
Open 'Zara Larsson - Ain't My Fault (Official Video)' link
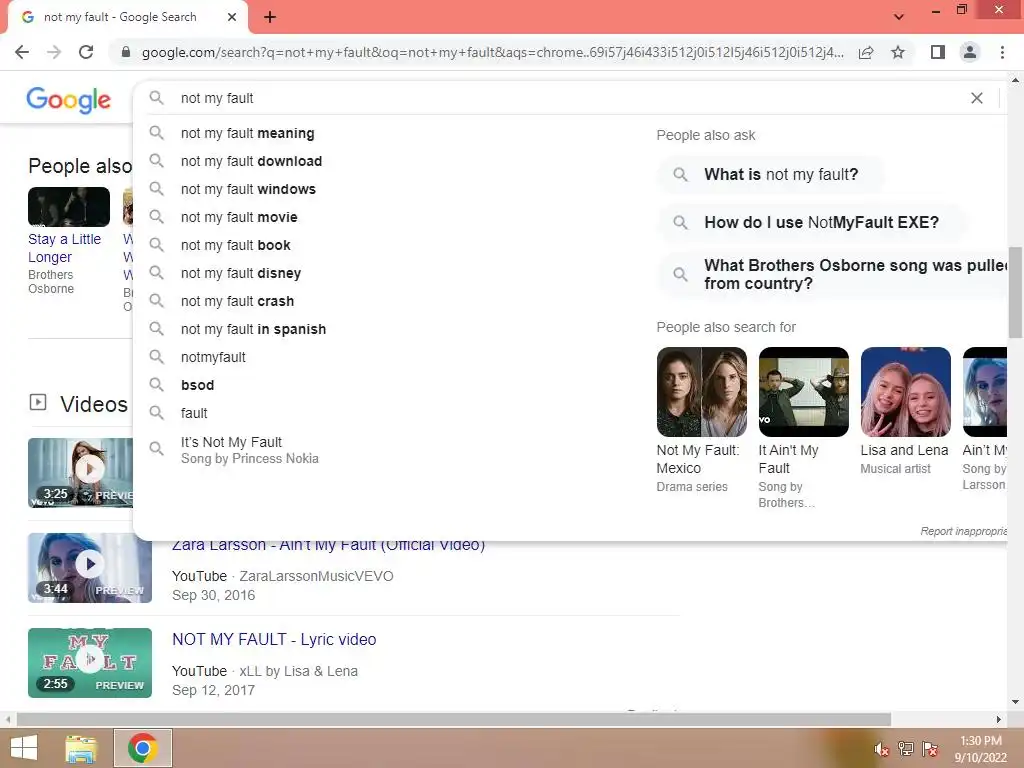click(x=328, y=546)
